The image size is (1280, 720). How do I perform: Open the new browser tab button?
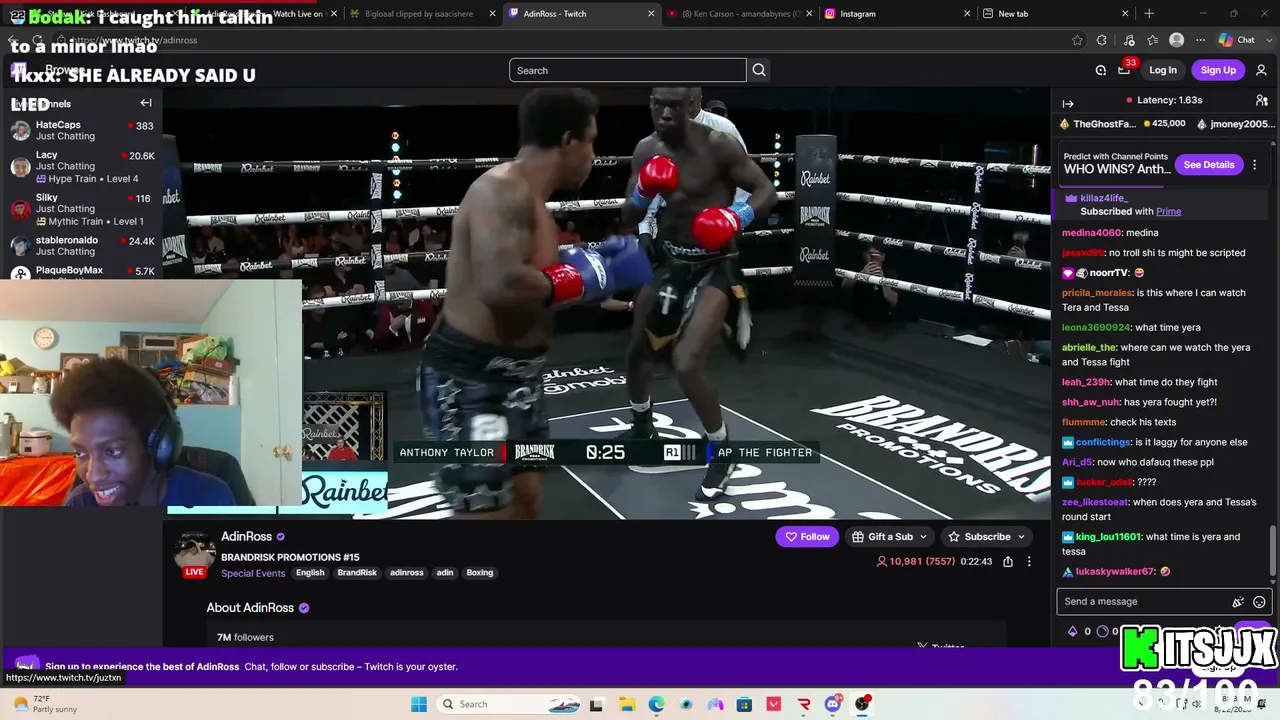1149,14
